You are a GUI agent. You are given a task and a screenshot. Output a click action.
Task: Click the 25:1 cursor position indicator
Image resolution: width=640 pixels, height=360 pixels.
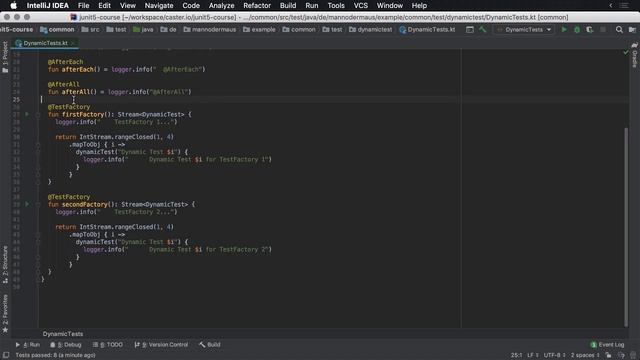tap(516, 356)
